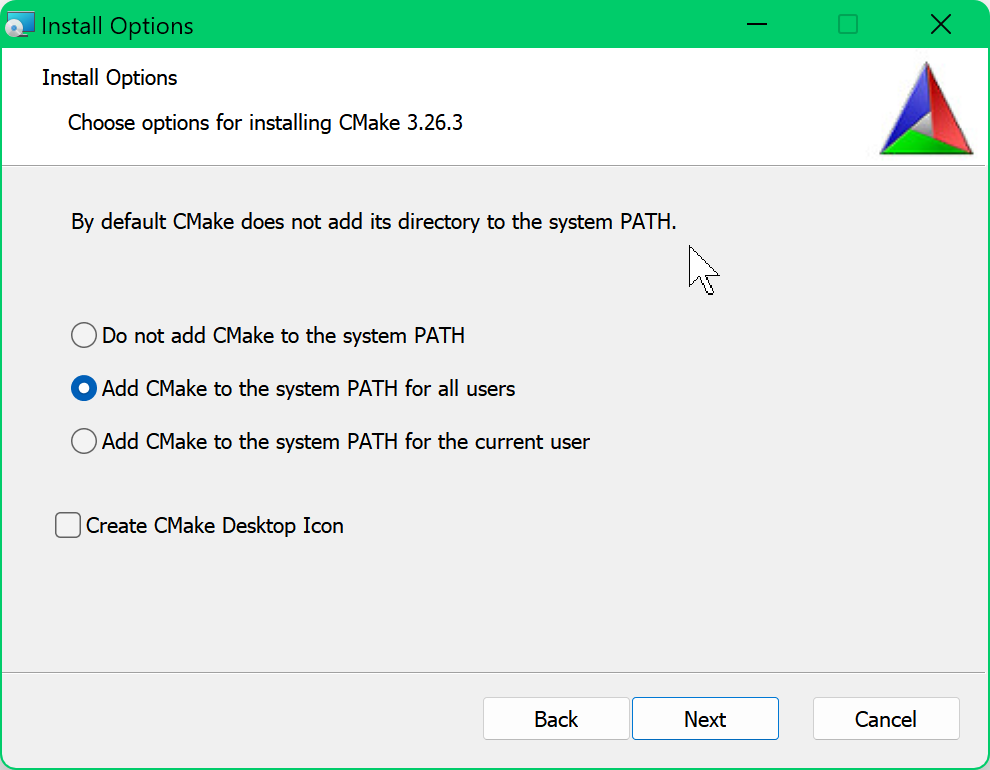The height and width of the screenshot is (770, 990).
Task: Click the CMake triangle logo
Action: (926, 109)
